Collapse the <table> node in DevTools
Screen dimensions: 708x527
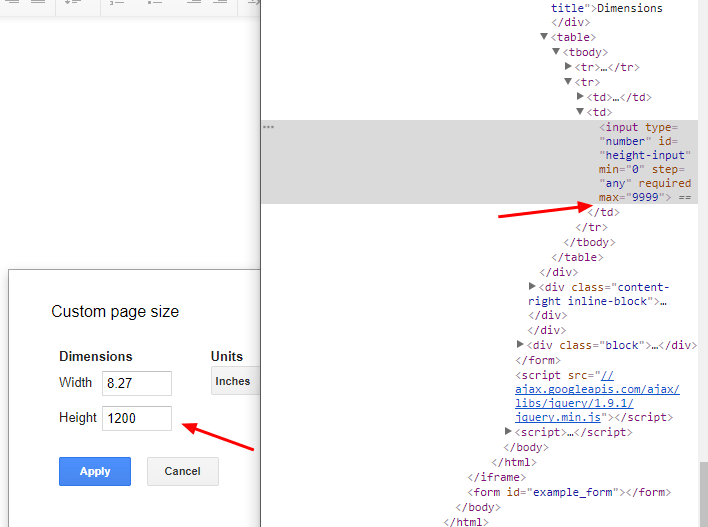544,37
